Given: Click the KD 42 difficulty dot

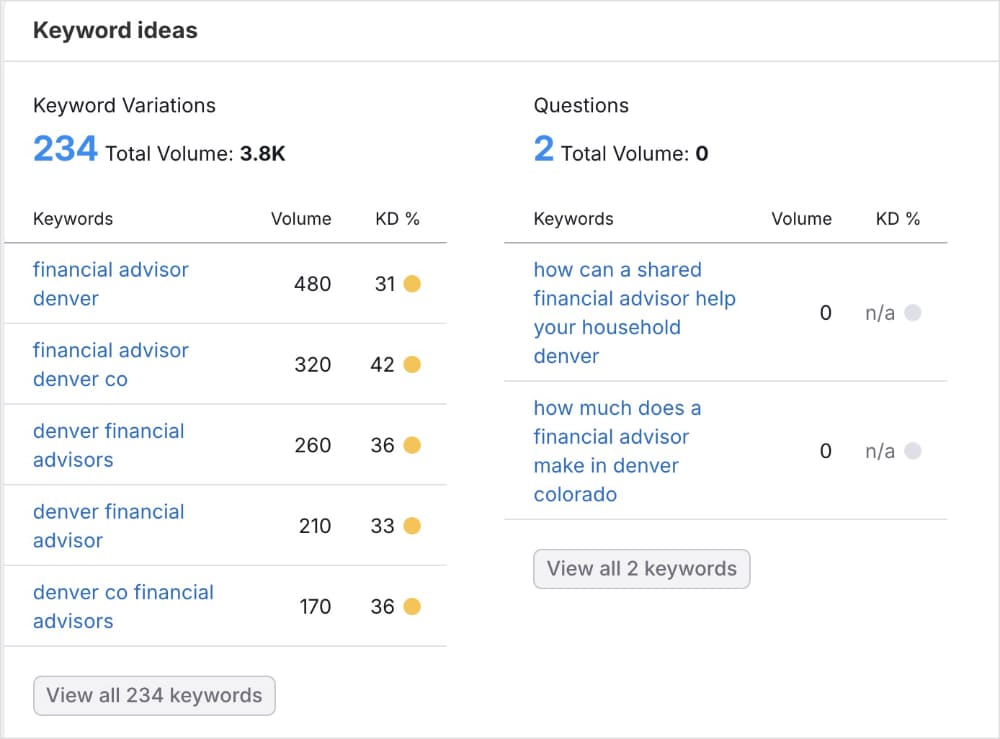Looking at the screenshot, I should coord(413,364).
